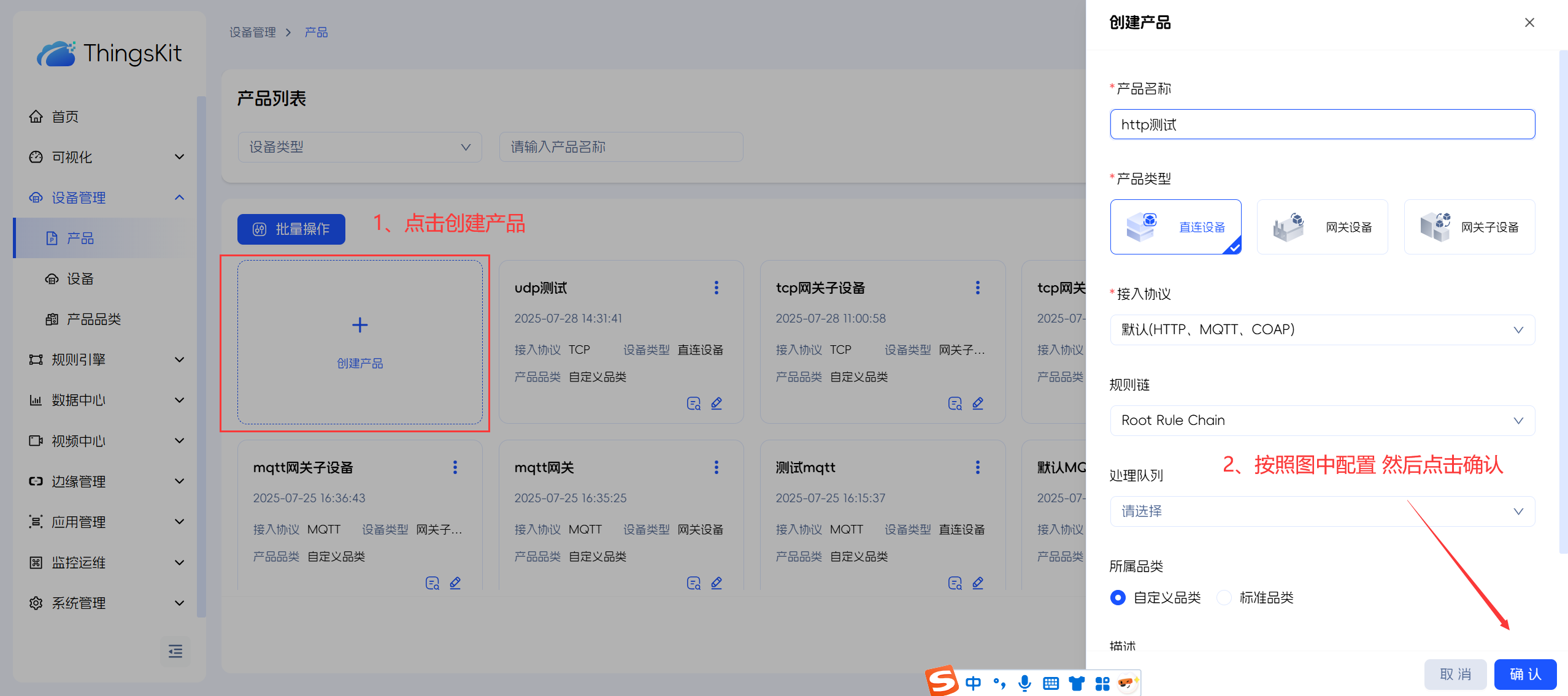Open the three-dot menu on mqtt网关 card

(x=716, y=468)
